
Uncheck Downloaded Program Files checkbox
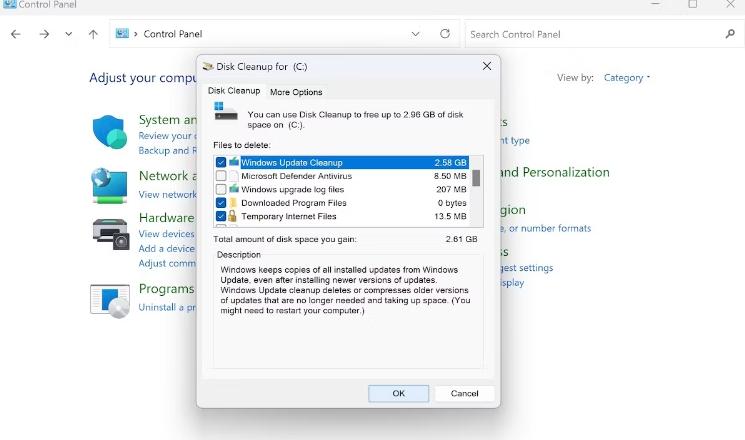[221, 203]
